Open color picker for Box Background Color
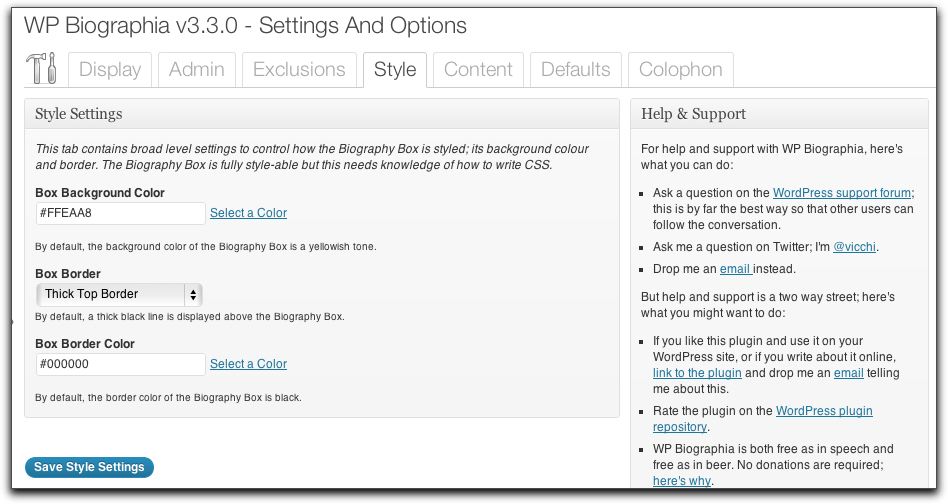This screenshot has height=504, width=948. [248, 213]
